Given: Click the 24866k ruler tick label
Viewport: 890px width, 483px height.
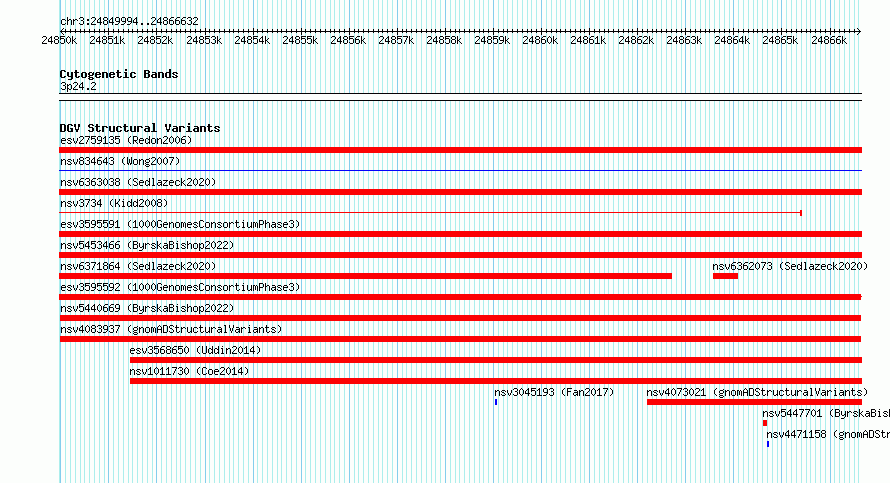Looking at the screenshot, I should coord(829,40).
